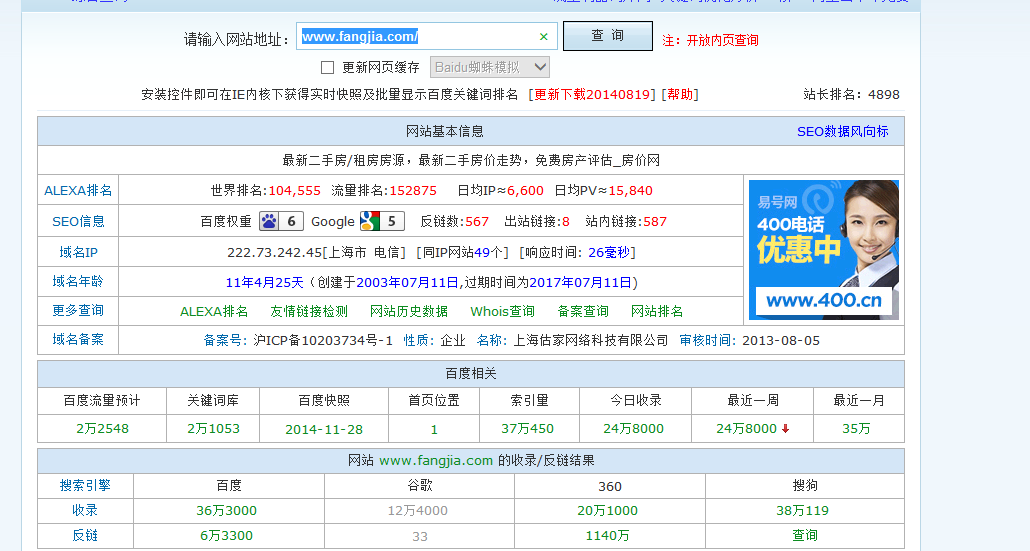The height and width of the screenshot is (551, 1030).
Task: Click 沪ICP备10203734号-1 record number
Action: point(323,340)
